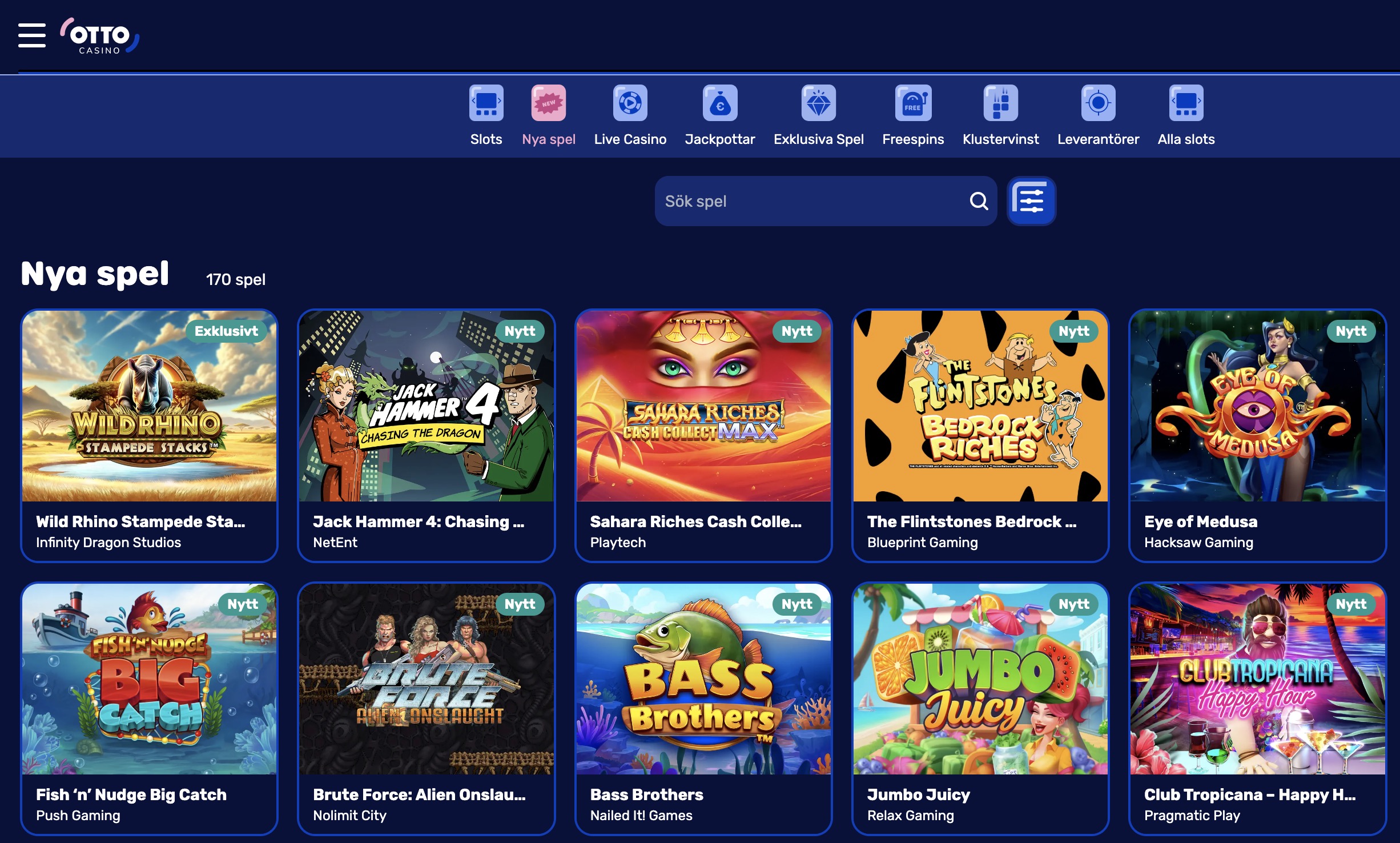Click the search magnifier icon
Screen dimensions: 1400x843
pos(979,201)
